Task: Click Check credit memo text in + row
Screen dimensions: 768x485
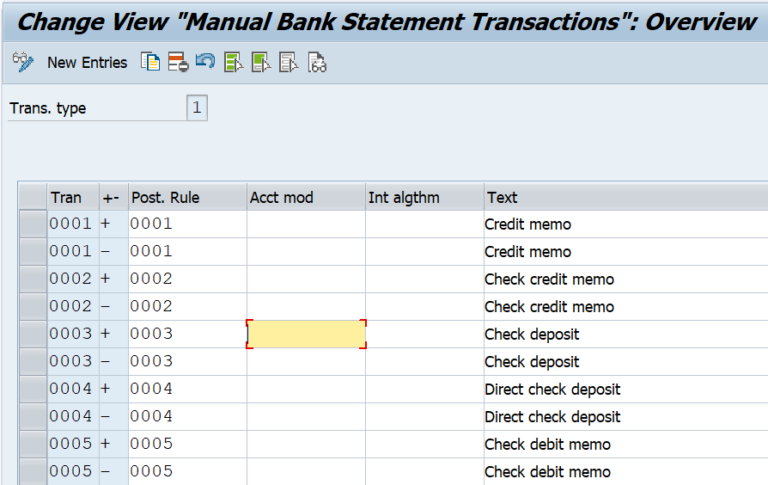Action: [x=549, y=279]
